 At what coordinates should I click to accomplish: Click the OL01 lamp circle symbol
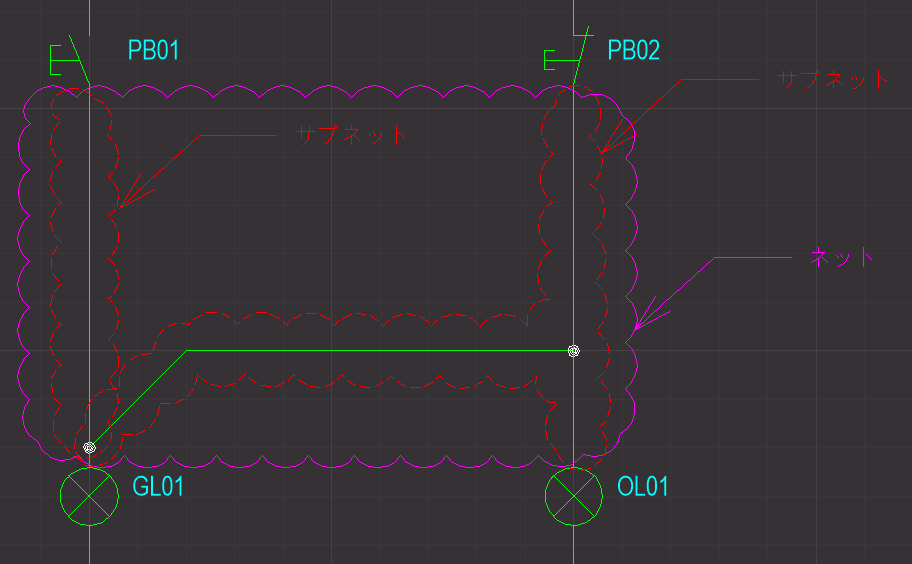[x=573, y=496]
